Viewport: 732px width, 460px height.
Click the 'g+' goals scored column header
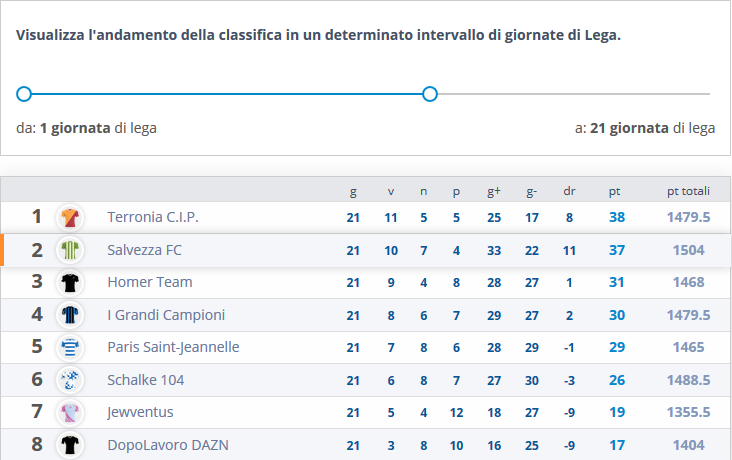494,191
